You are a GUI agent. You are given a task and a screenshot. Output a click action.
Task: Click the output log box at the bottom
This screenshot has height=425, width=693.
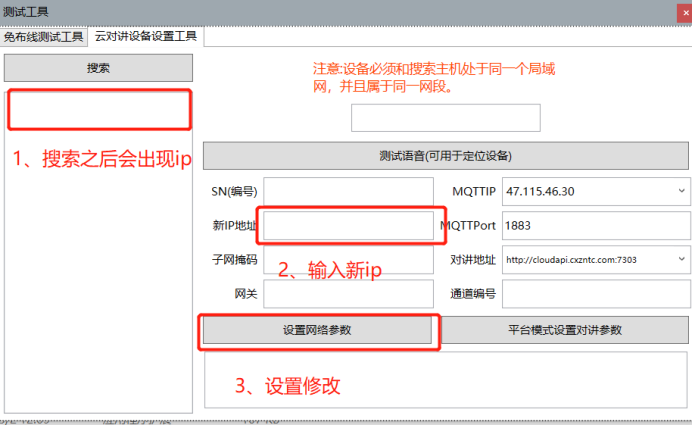[x=446, y=380]
